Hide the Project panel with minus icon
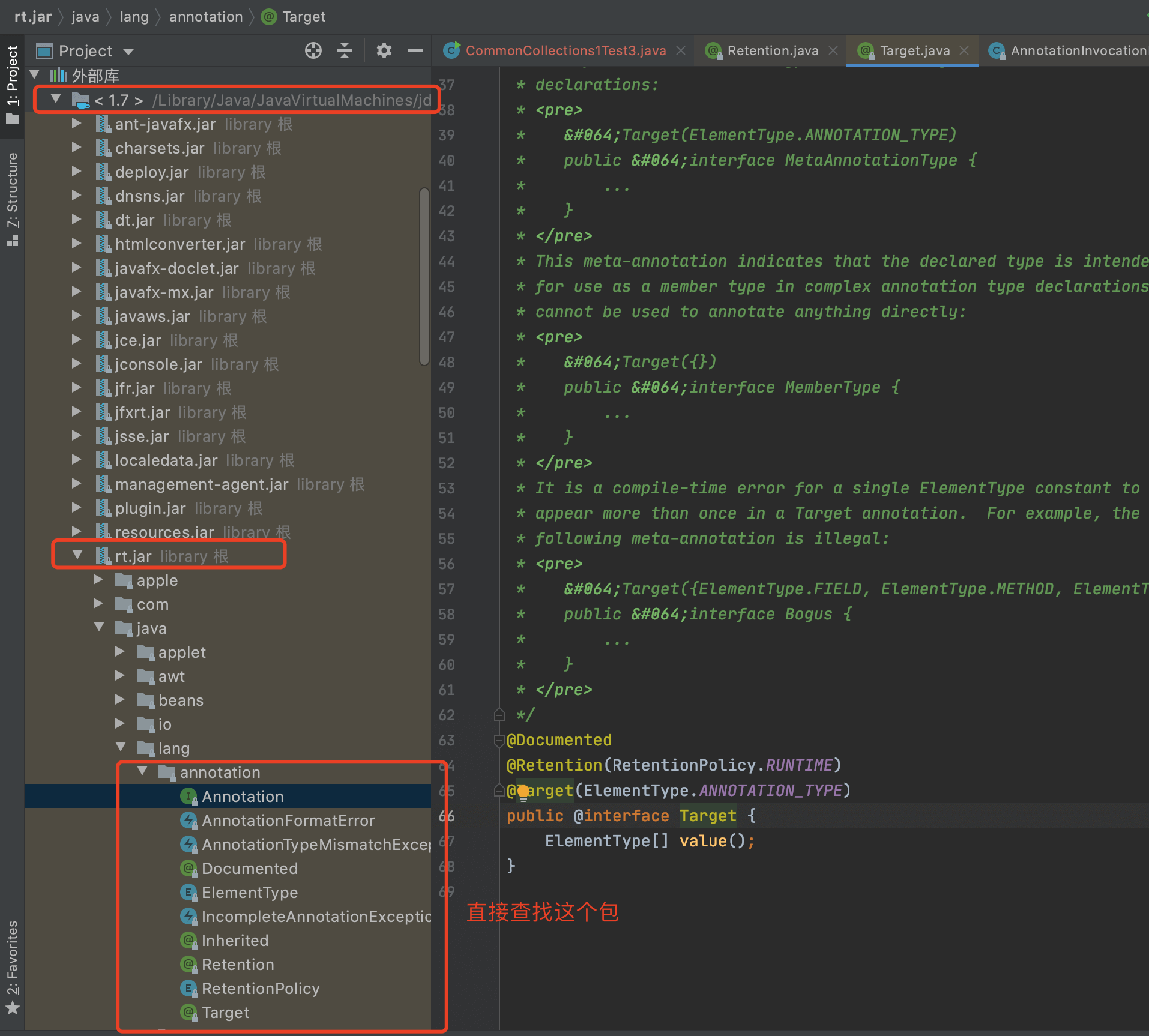This screenshot has width=1149, height=1036. tap(415, 50)
